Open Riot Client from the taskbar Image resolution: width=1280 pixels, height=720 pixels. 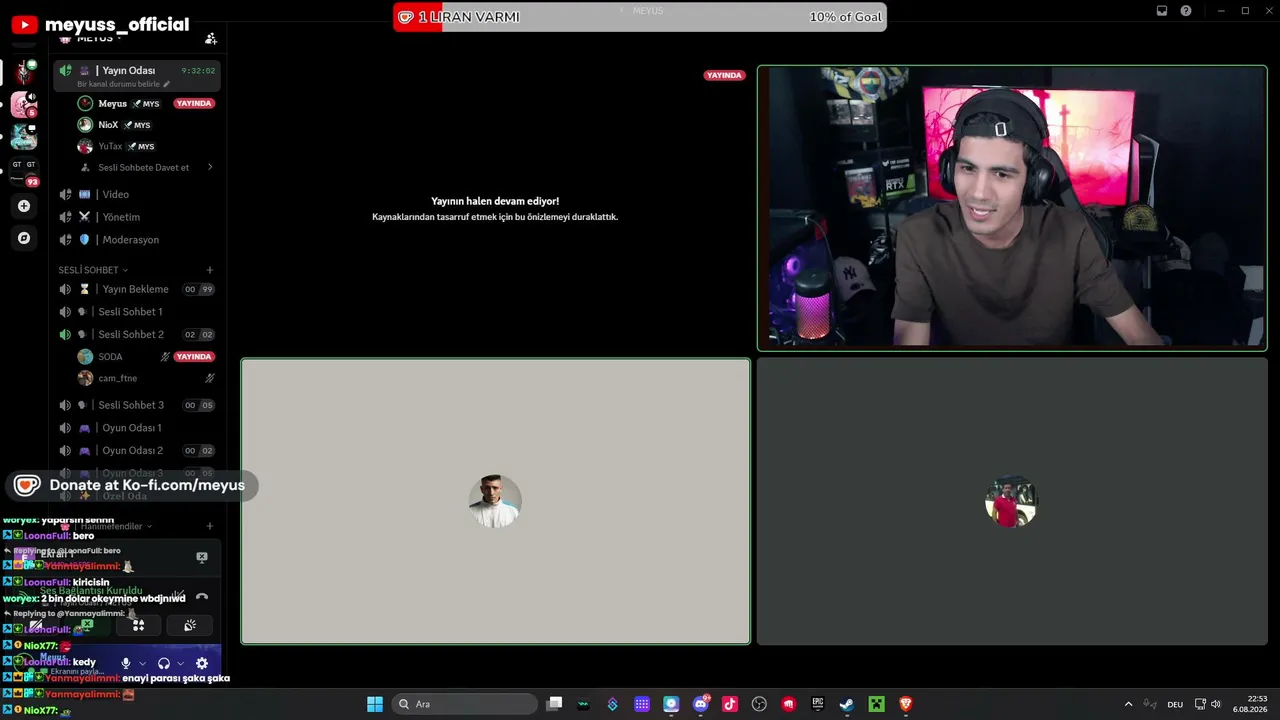(789, 704)
